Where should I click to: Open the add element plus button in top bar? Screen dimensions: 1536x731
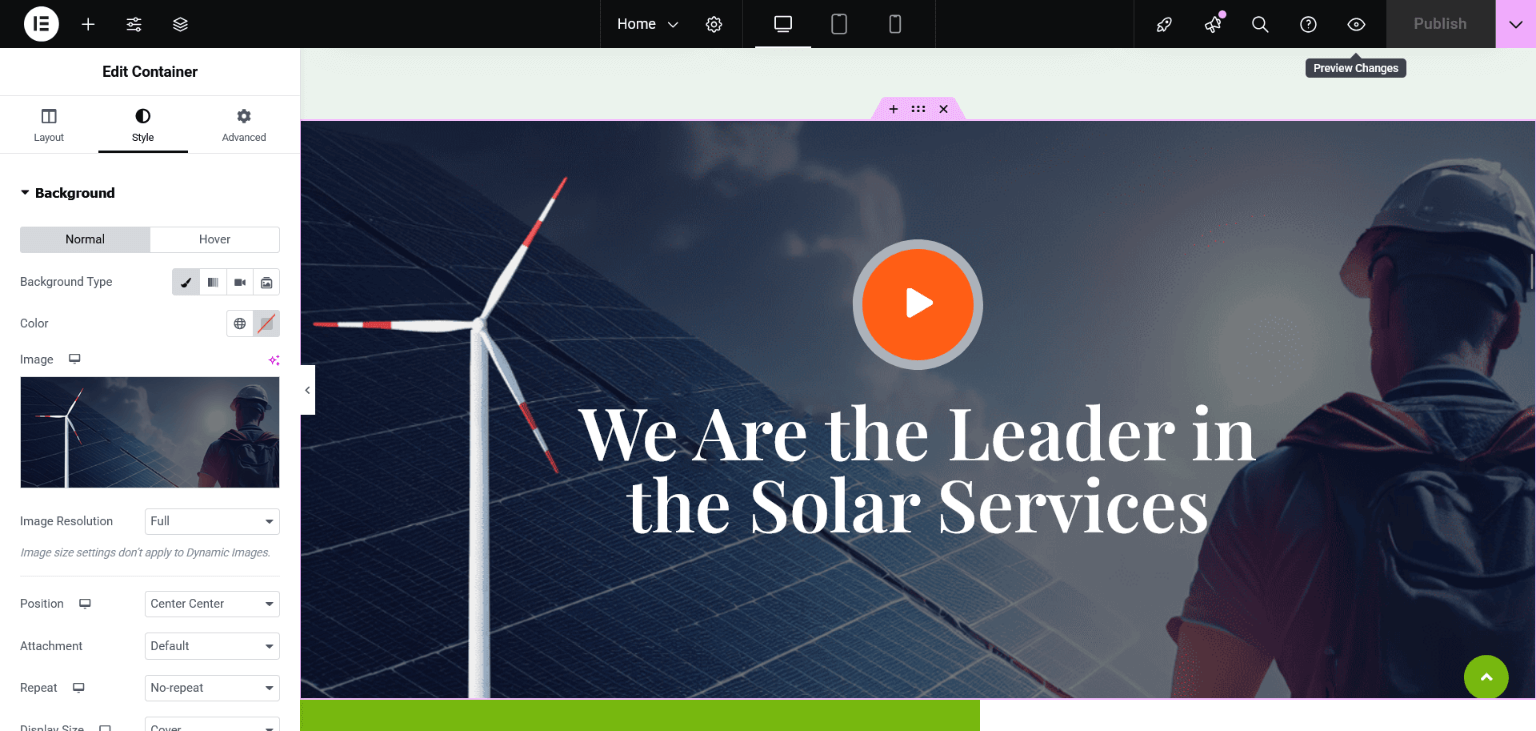[x=88, y=24]
